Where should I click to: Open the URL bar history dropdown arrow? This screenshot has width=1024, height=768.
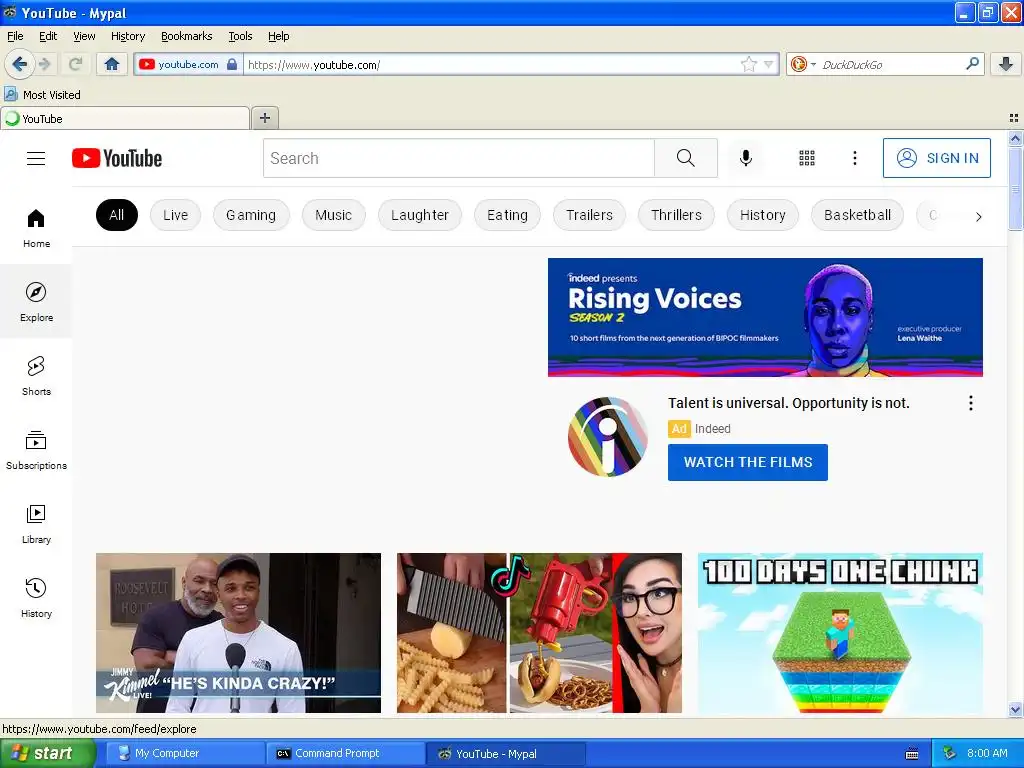click(769, 64)
